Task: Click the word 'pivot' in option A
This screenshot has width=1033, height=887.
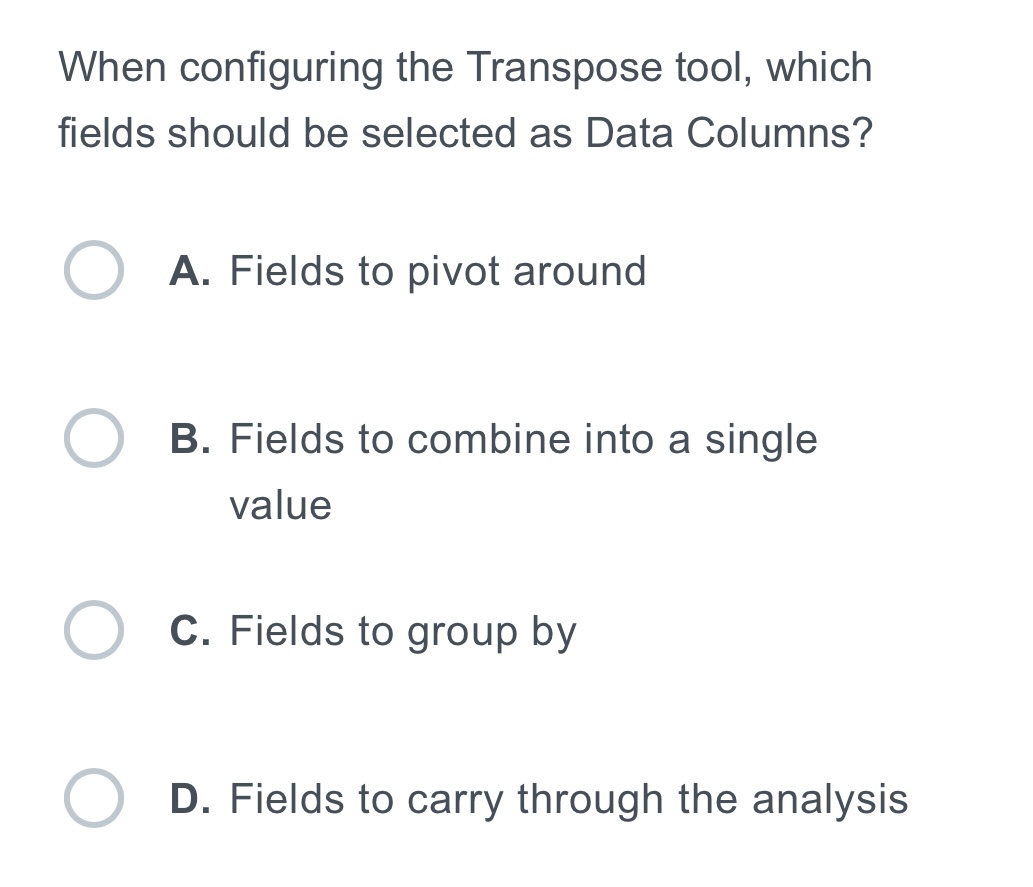Action: tap(454, 272)
